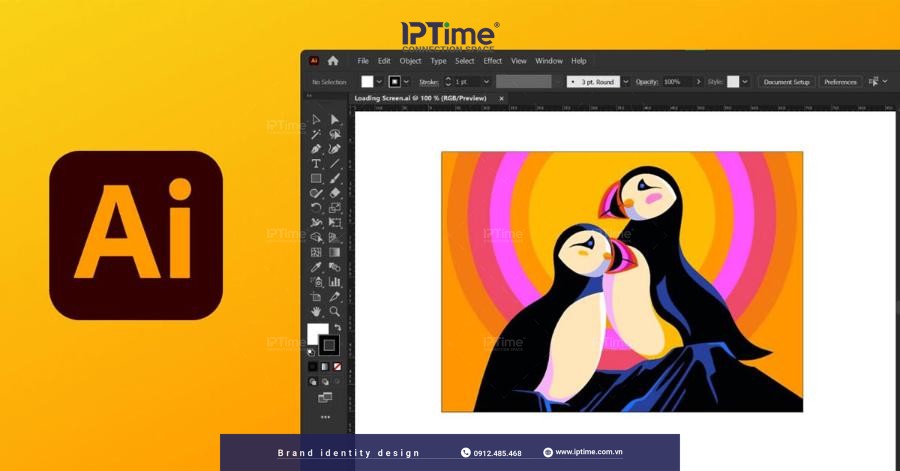Image resolution: width=900 pixels, height=471 pixels.
Task: Enable Draw Normal mode
Action: tap(313, 382)
